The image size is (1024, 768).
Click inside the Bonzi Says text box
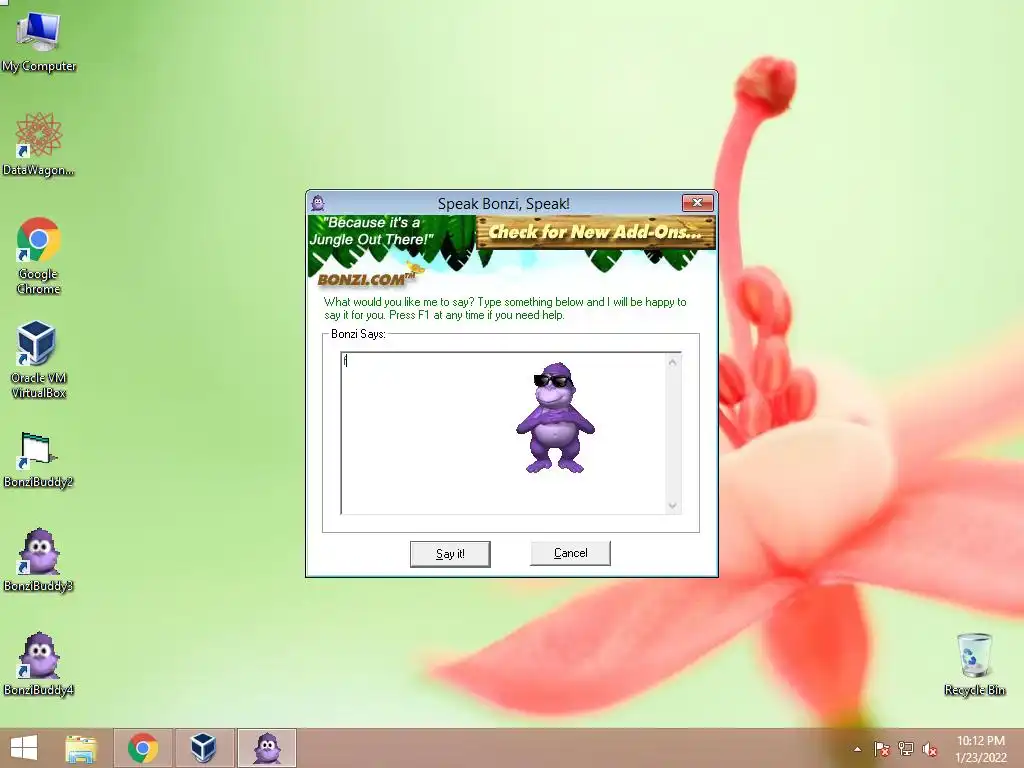click(x=503, y=433)
